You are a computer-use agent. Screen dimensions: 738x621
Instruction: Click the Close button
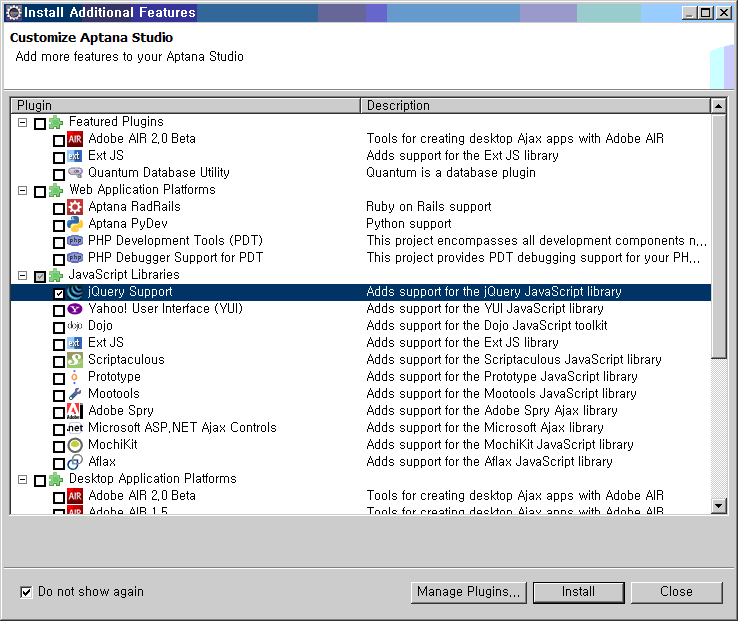coord(676,592)
